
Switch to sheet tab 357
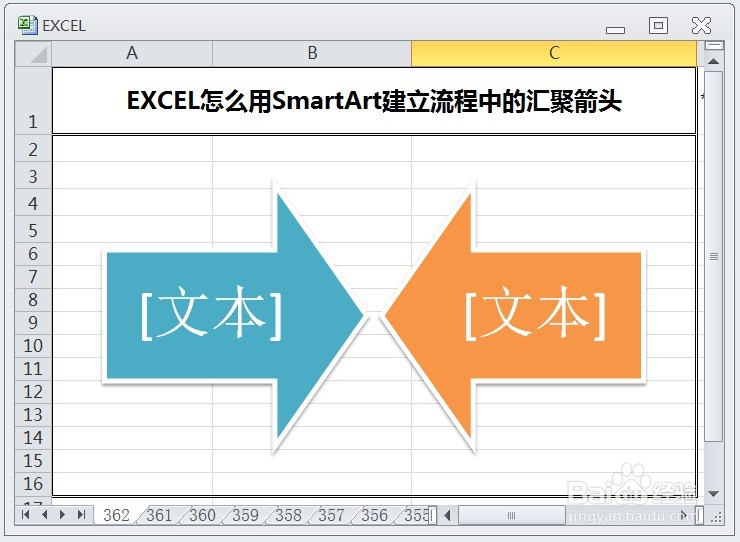[331, 515]
